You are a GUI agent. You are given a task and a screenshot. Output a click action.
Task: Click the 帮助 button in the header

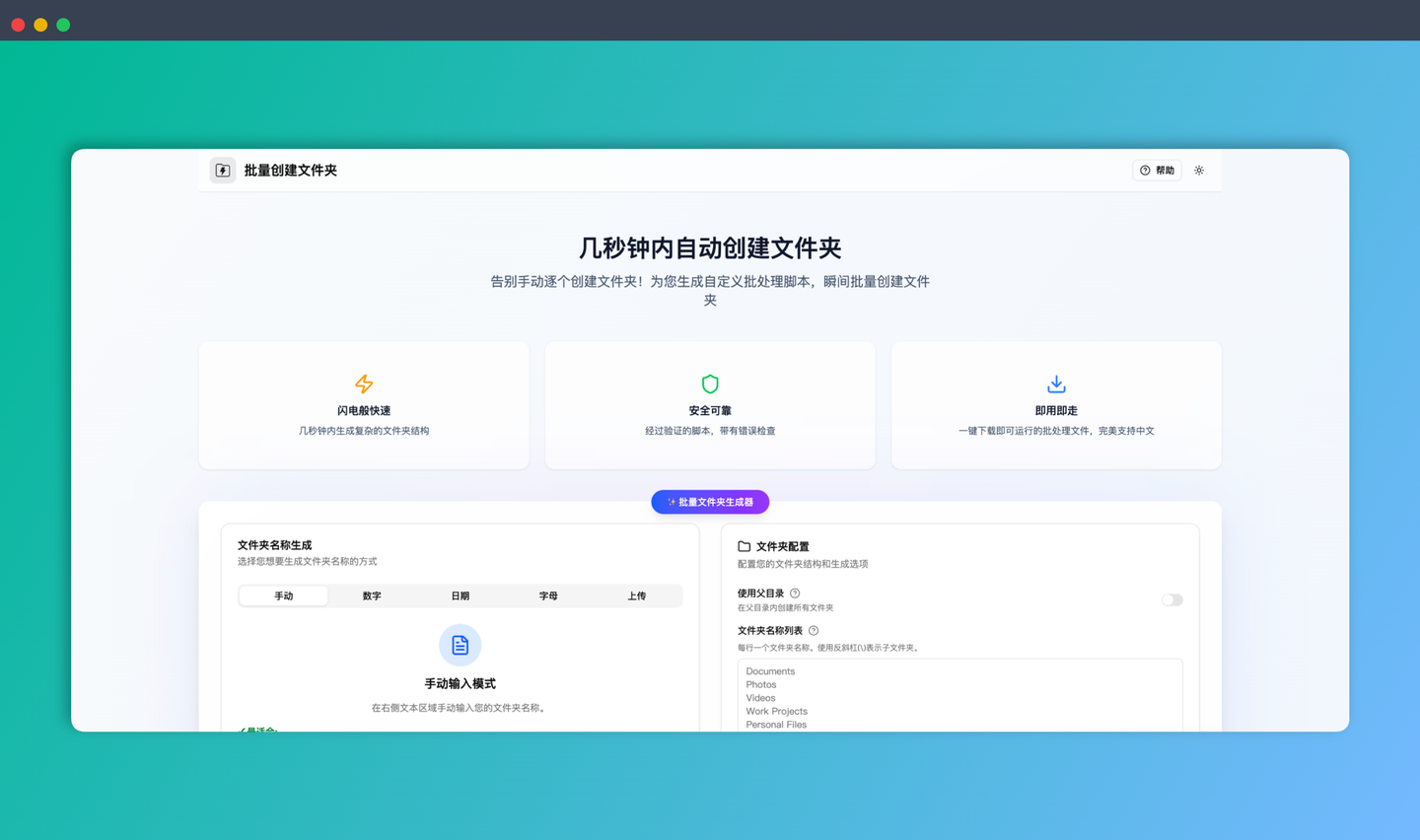1157,170
